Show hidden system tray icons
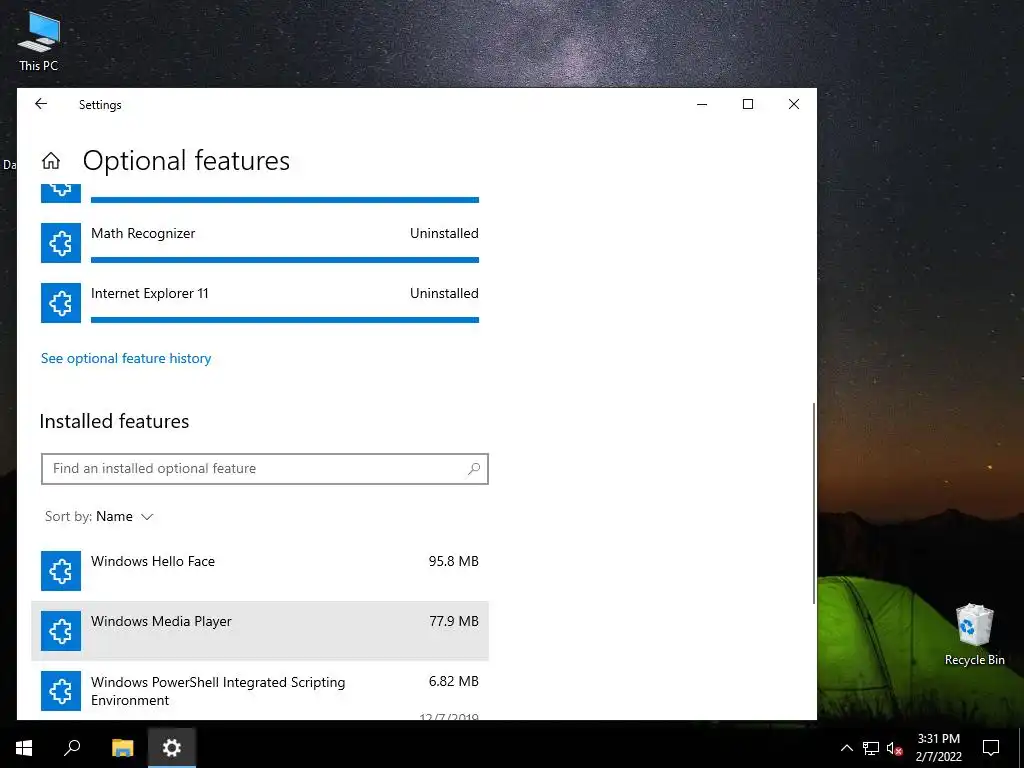Image resolution: width=1024 pixels, height=768 pixels. pos(846,748)
